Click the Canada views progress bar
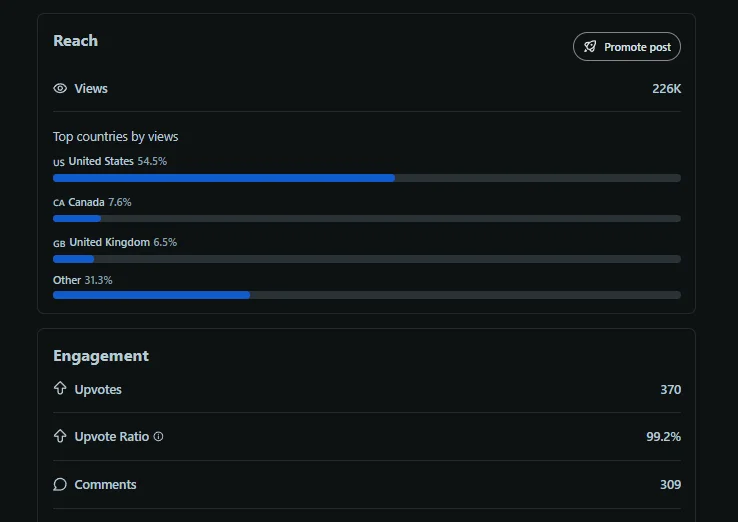Viewport: 738px width, 522px height. [x=366, y=218]
